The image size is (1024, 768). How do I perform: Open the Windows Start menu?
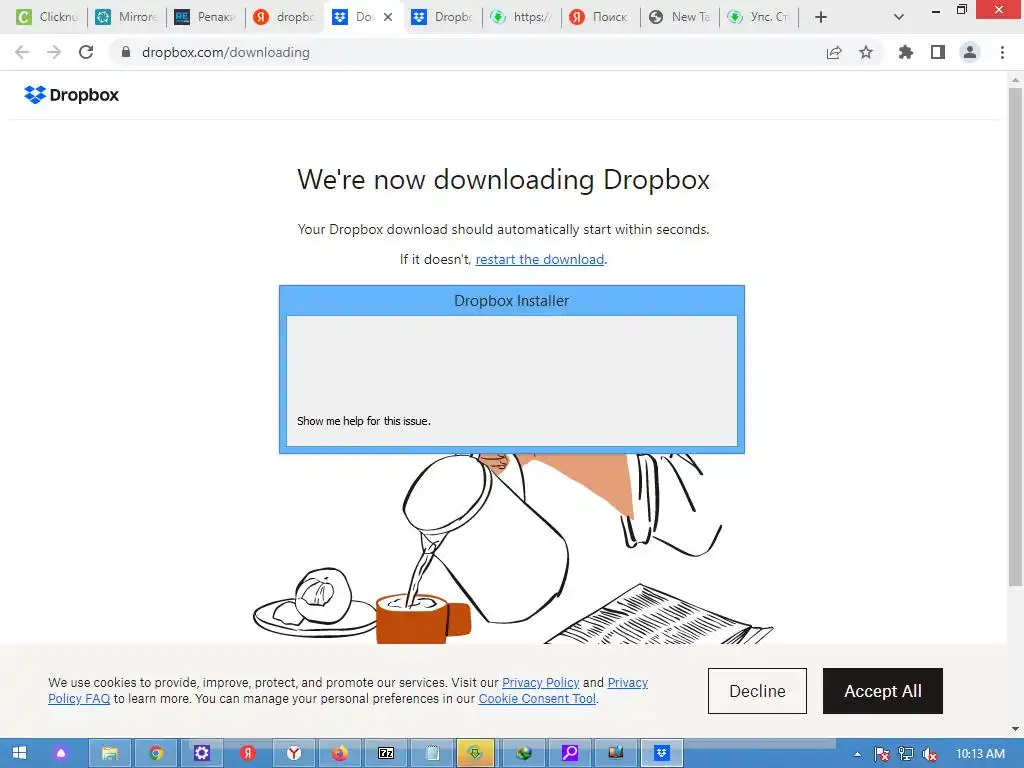(20, 753)
